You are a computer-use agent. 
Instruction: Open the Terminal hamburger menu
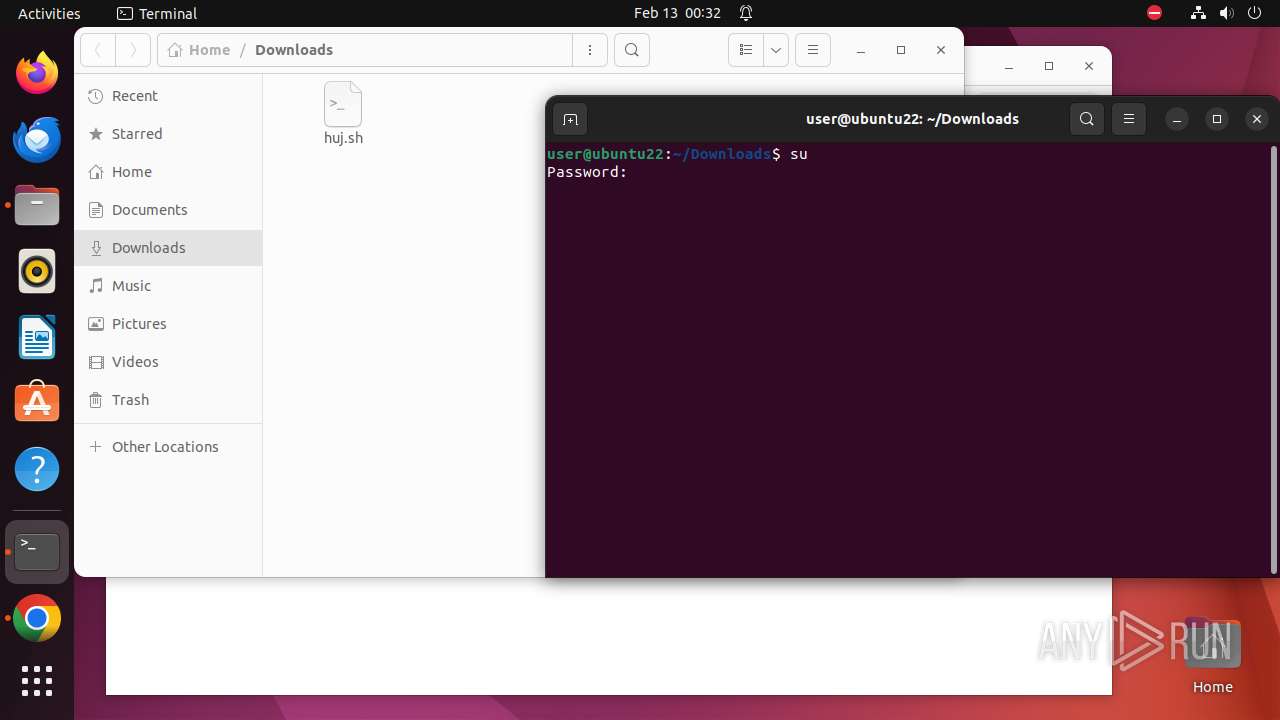(x=1129, y=119)
